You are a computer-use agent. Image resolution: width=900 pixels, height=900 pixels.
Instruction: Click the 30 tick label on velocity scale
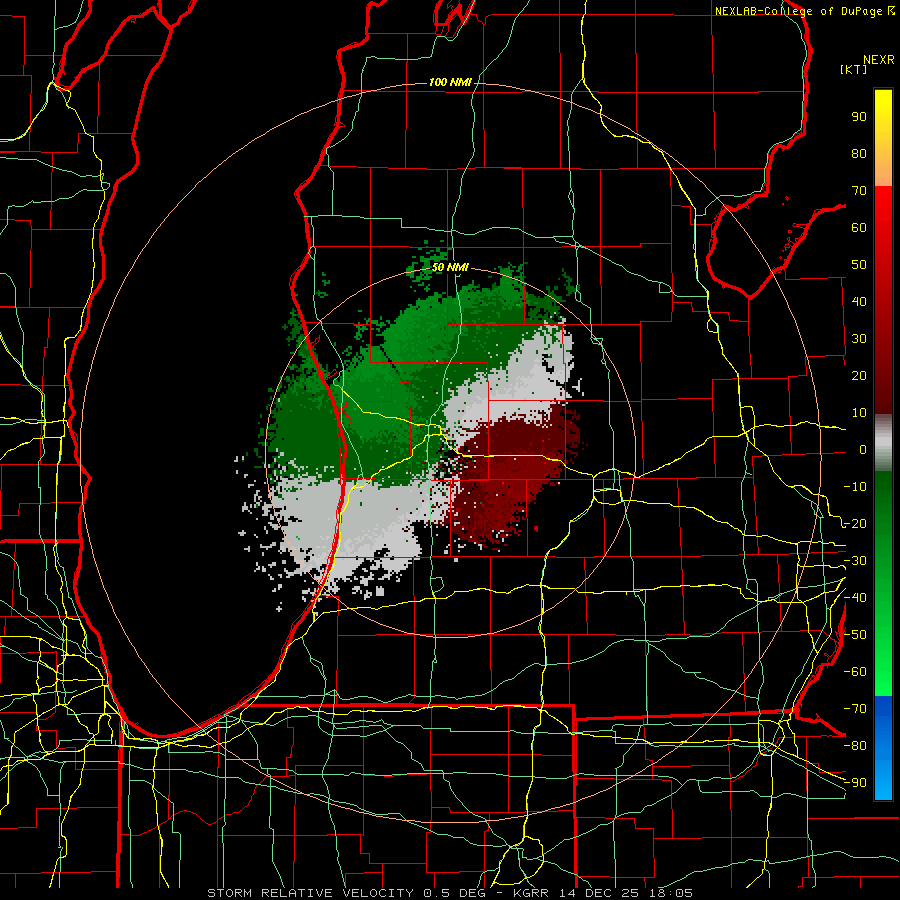859,339
